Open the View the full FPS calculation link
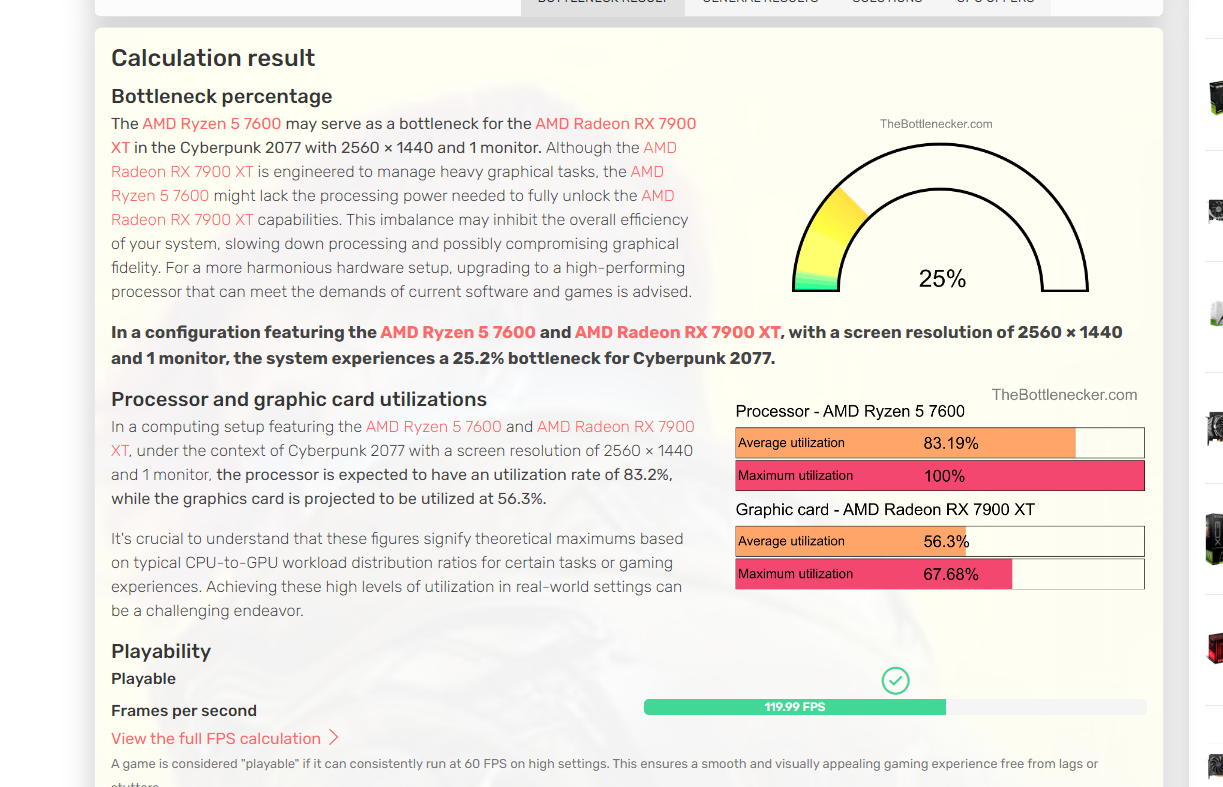 click(x=216, y=738)
